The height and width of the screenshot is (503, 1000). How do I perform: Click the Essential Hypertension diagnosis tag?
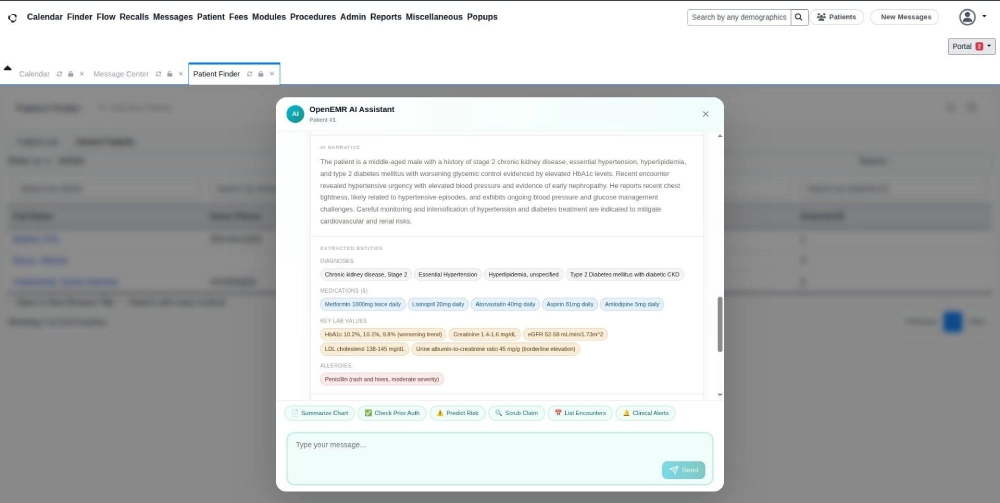click(448, 275)
